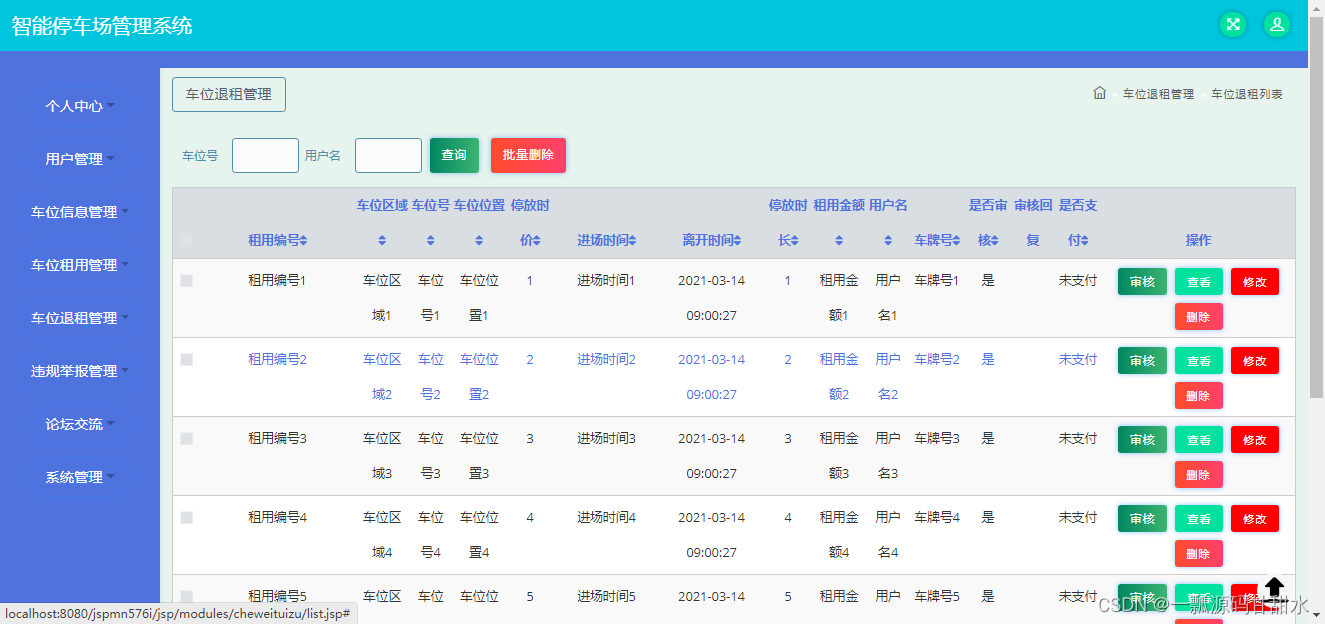1325x624 pixels.
Task: Click 修改 for 租用编号4
Action: pyautogui.click(x=1255, y=519)
